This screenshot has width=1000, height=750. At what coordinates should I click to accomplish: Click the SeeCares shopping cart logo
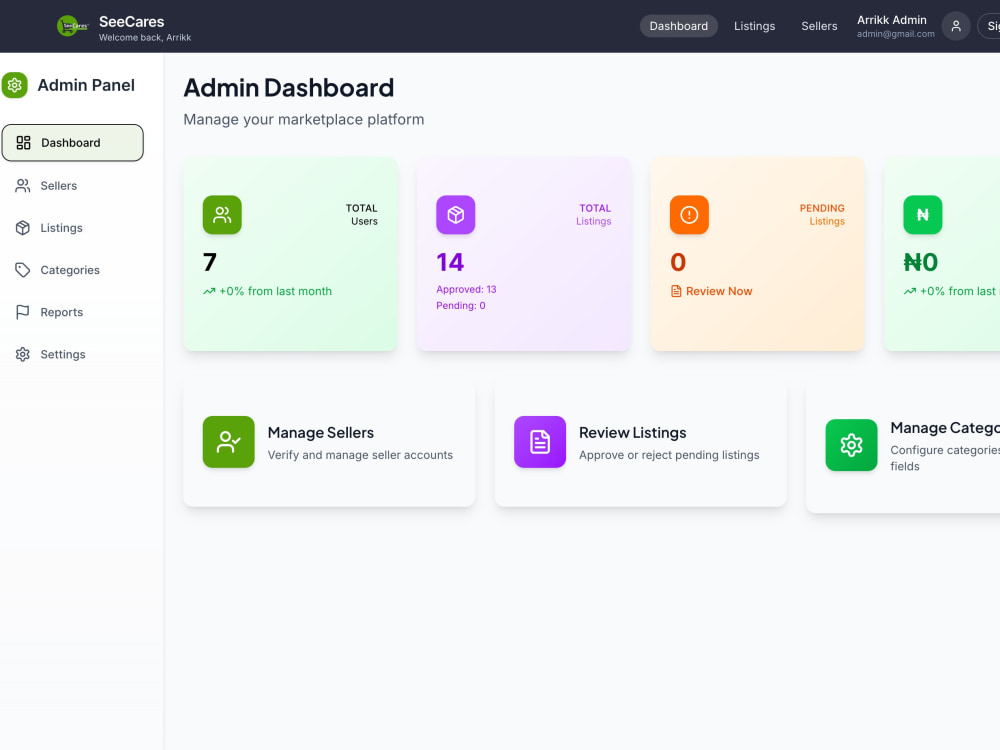(x=72, y=26)
